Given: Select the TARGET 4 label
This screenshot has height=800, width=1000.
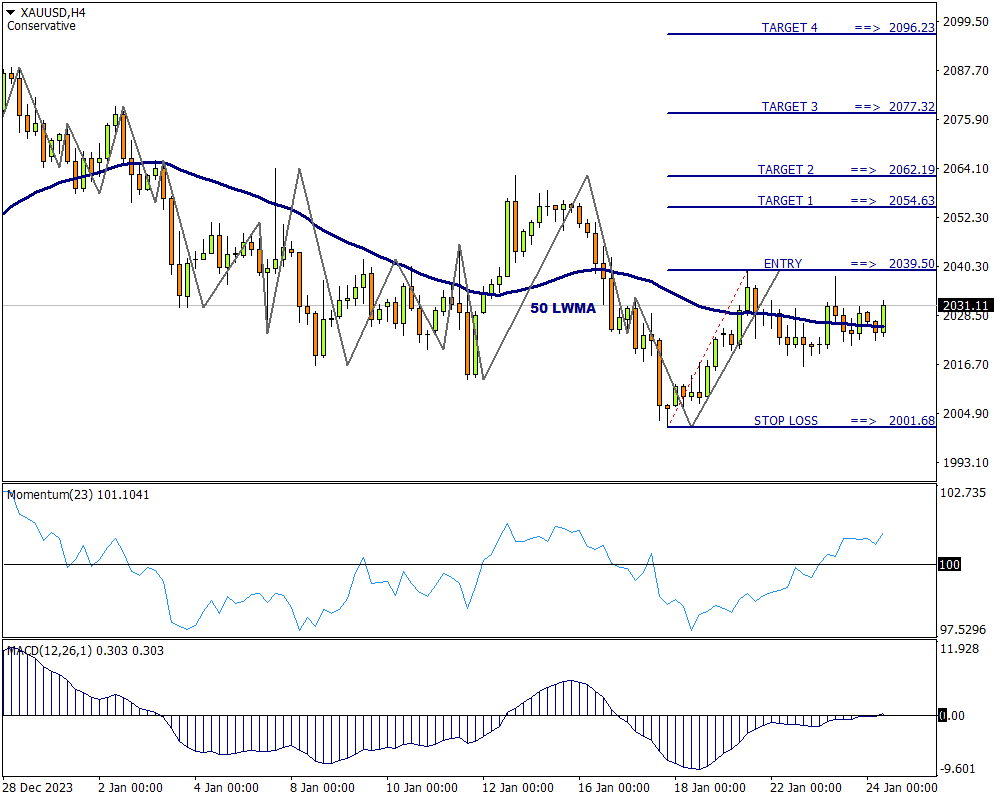Looking at the screenshot, I should (789, 27).
